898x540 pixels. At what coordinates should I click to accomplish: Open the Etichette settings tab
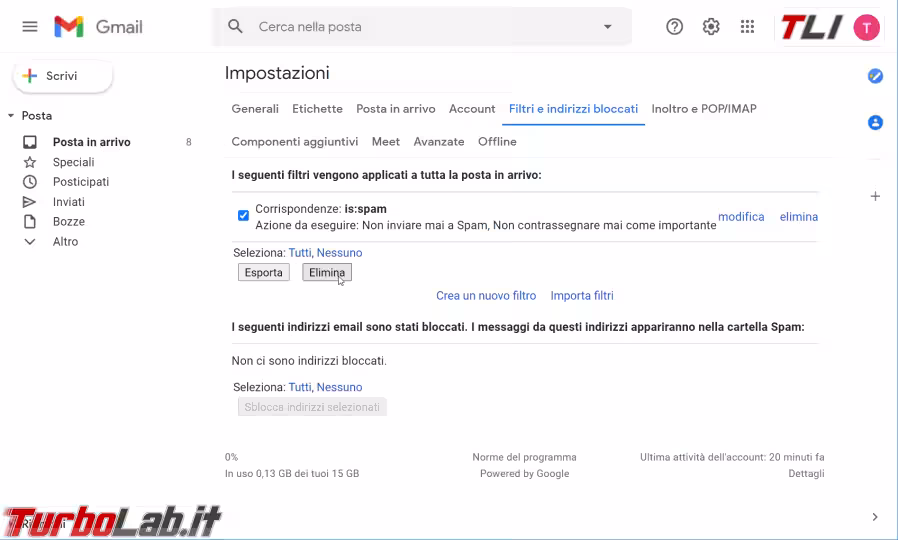tap(317, 109)
